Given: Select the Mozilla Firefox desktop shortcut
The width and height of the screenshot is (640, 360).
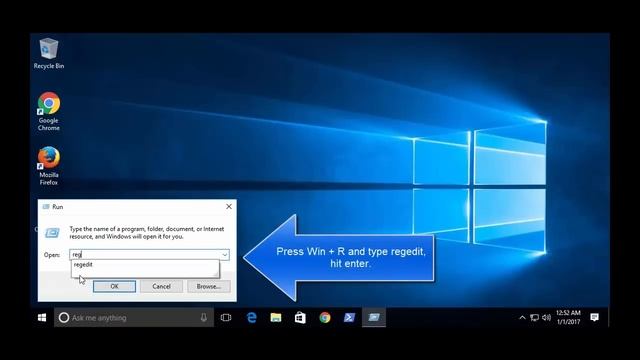Looking at the screenshot, I should [49, 166].
